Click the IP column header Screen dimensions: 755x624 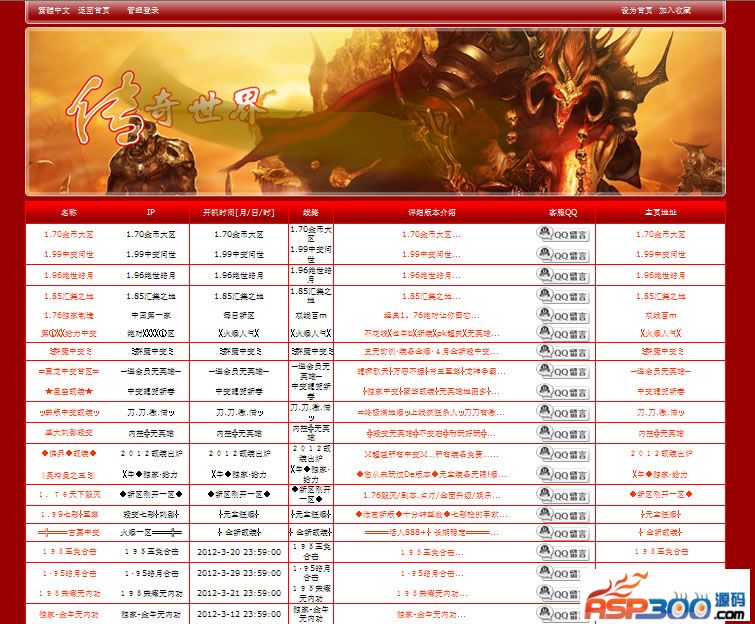pos(151,212)
